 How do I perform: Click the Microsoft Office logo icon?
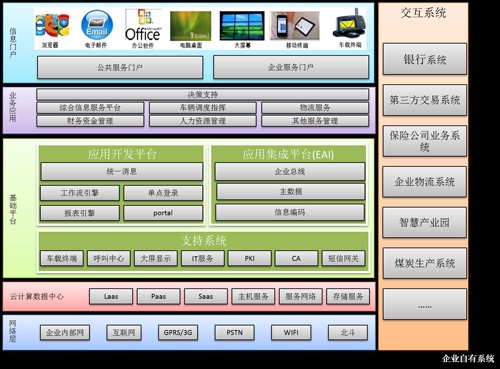143,25
